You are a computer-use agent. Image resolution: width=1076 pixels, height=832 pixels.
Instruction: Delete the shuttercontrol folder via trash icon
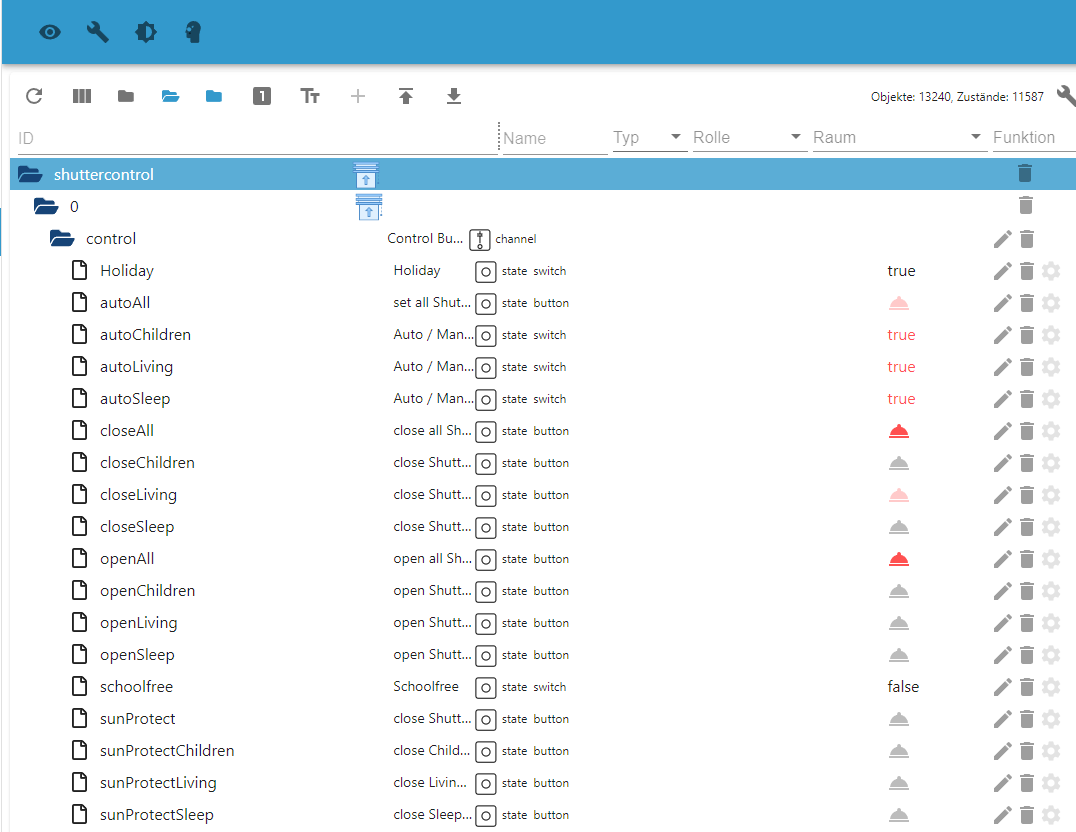1025,173
